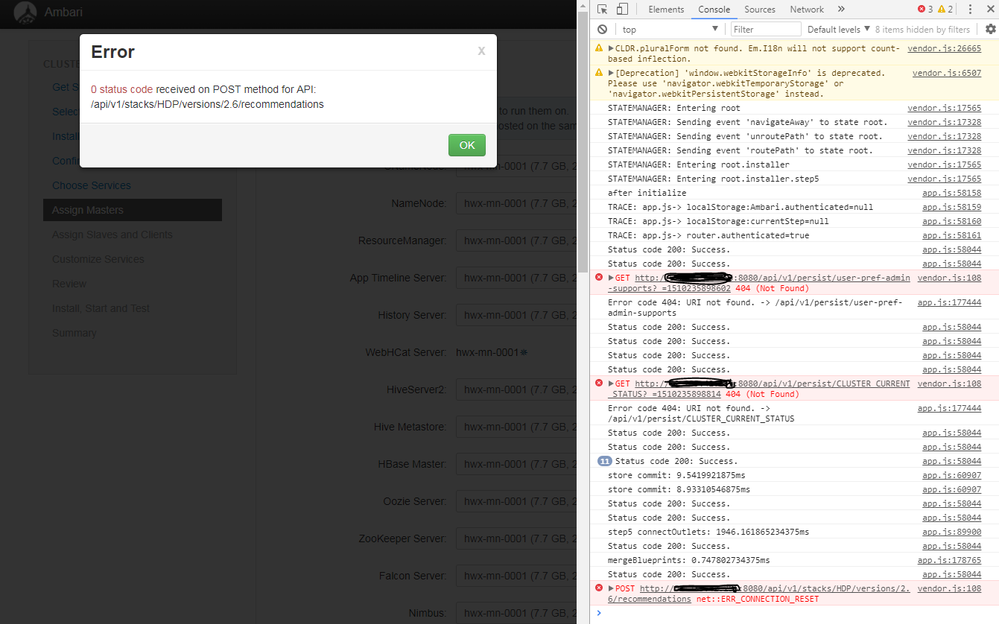Click the 11 repeat count badge
Screen dimensions: 999x624
[604, 461]
